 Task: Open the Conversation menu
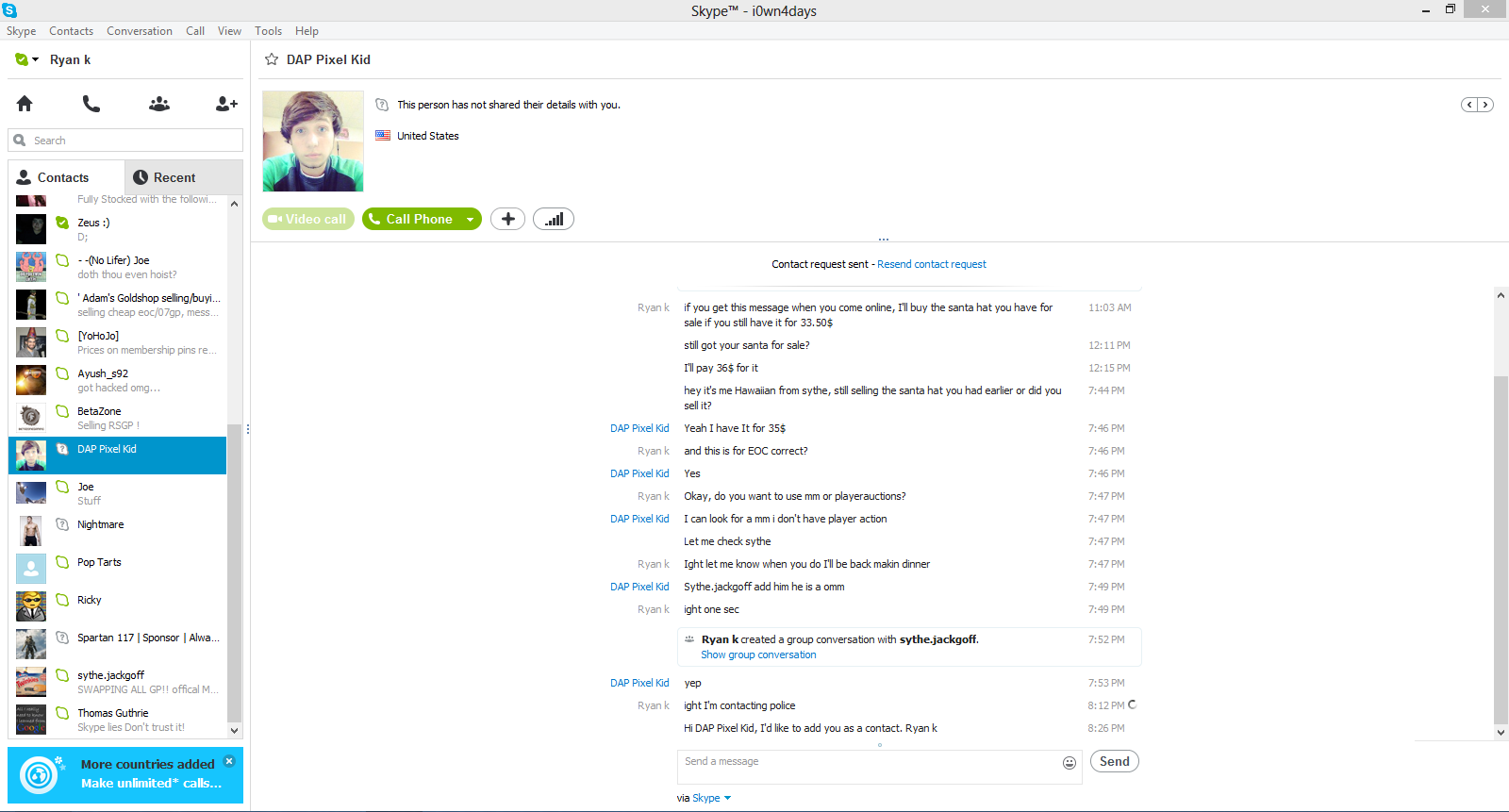[140, 31]
